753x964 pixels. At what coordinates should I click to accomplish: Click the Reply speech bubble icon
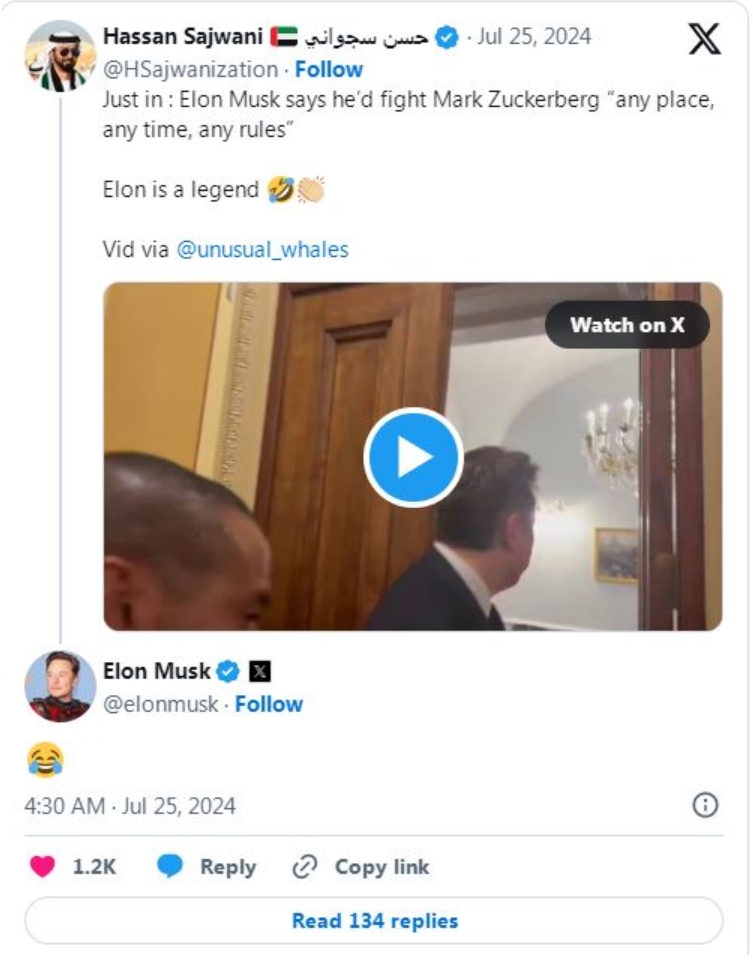point(171,867)
